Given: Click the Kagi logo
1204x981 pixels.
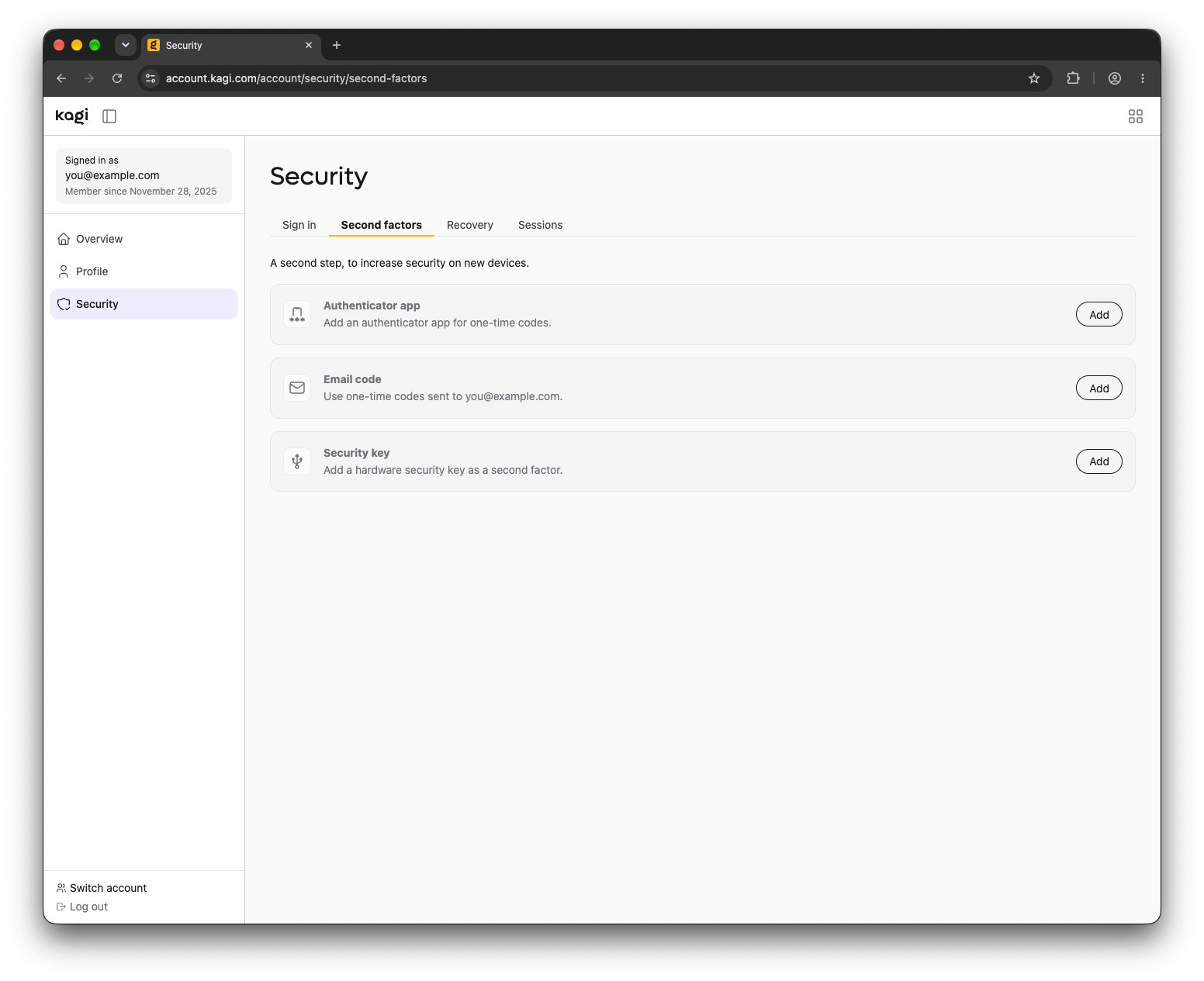Looking at the screenshot, I should click(x=72, y=116).
